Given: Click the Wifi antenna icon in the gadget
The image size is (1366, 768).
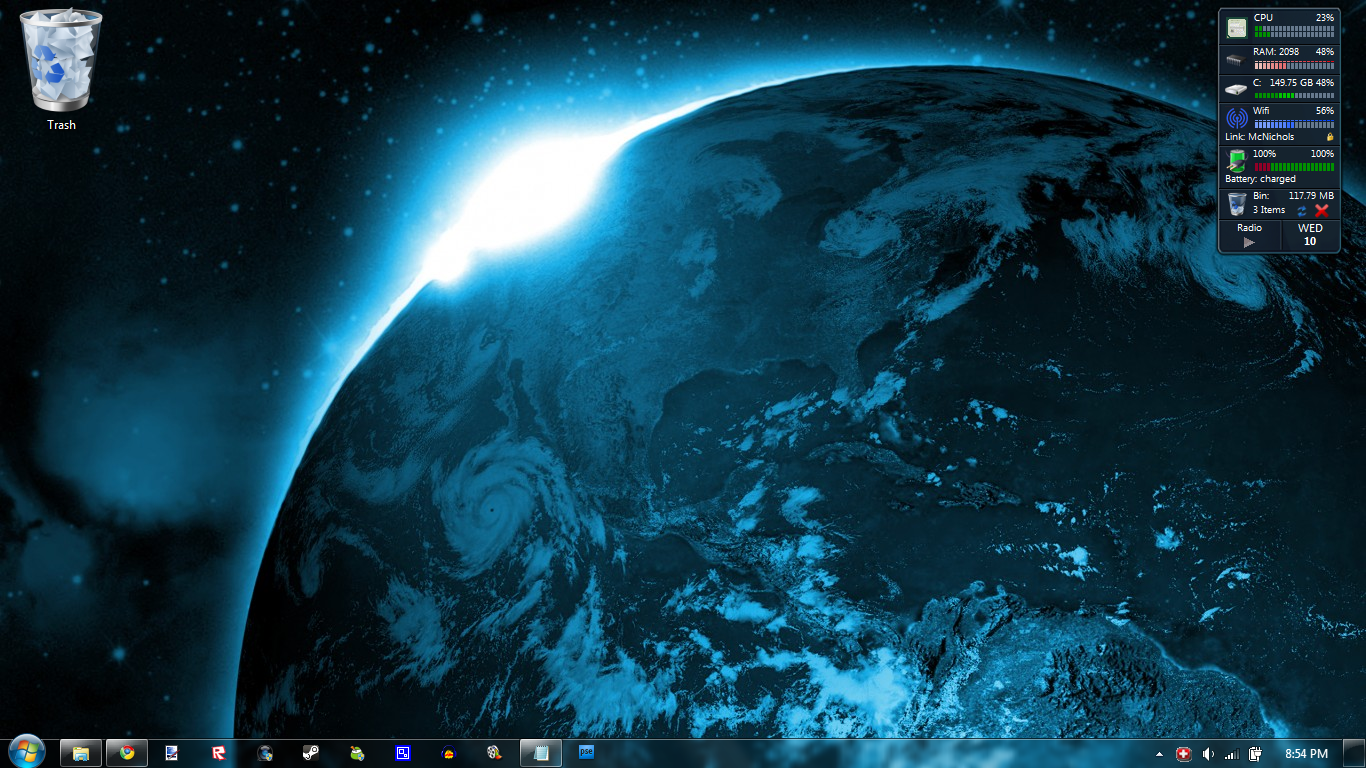Looking at the screenshot, I should 1237,118.
